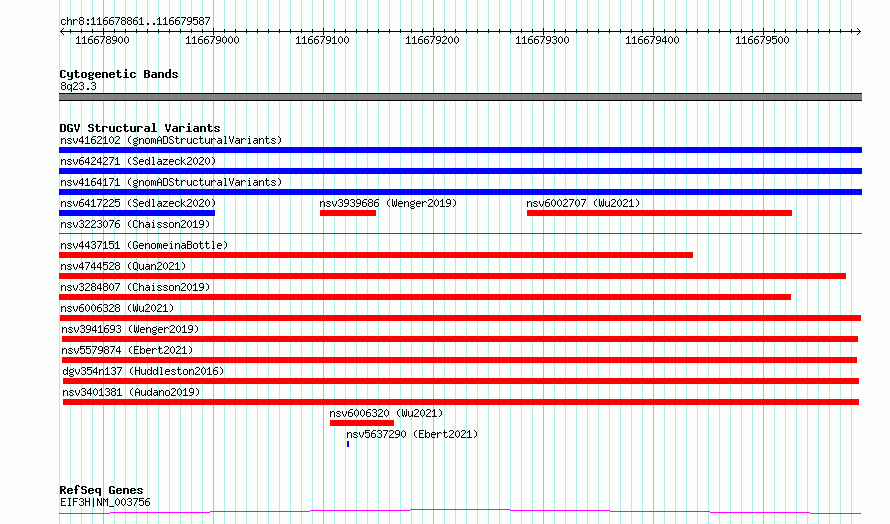Click the red bar under nsv4744528
Viewport: 890px width, 524px height.
pyautogui.click(x=452, y=276)
